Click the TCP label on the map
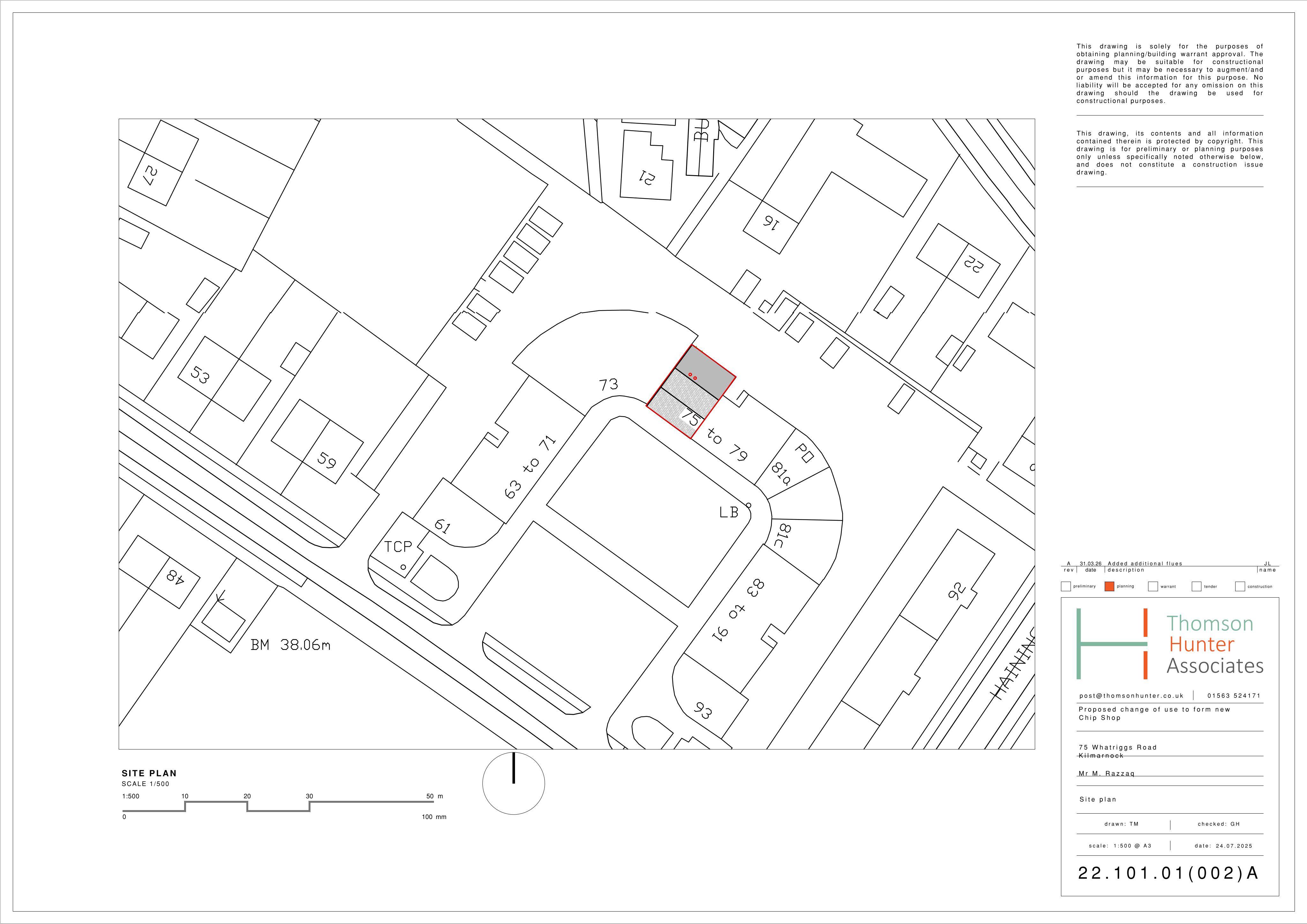 pos(398,547)
